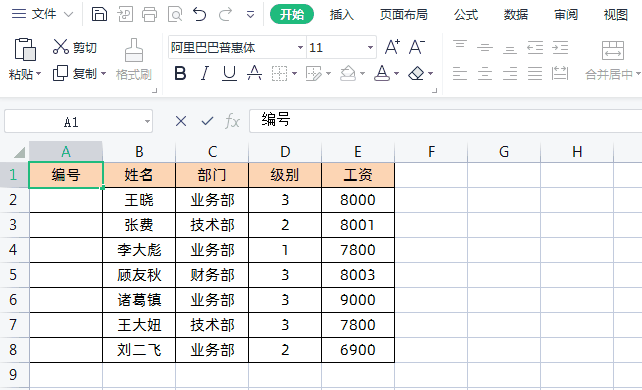Screen dimensions: 642x390
Task: Align text right
Action: click(x=510, y=74)
